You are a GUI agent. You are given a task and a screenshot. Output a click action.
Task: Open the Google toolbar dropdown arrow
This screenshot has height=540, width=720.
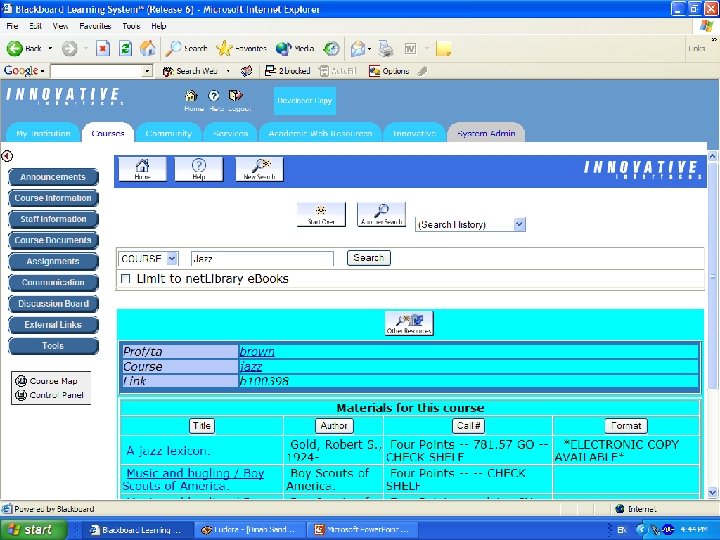tap(45, 71)
